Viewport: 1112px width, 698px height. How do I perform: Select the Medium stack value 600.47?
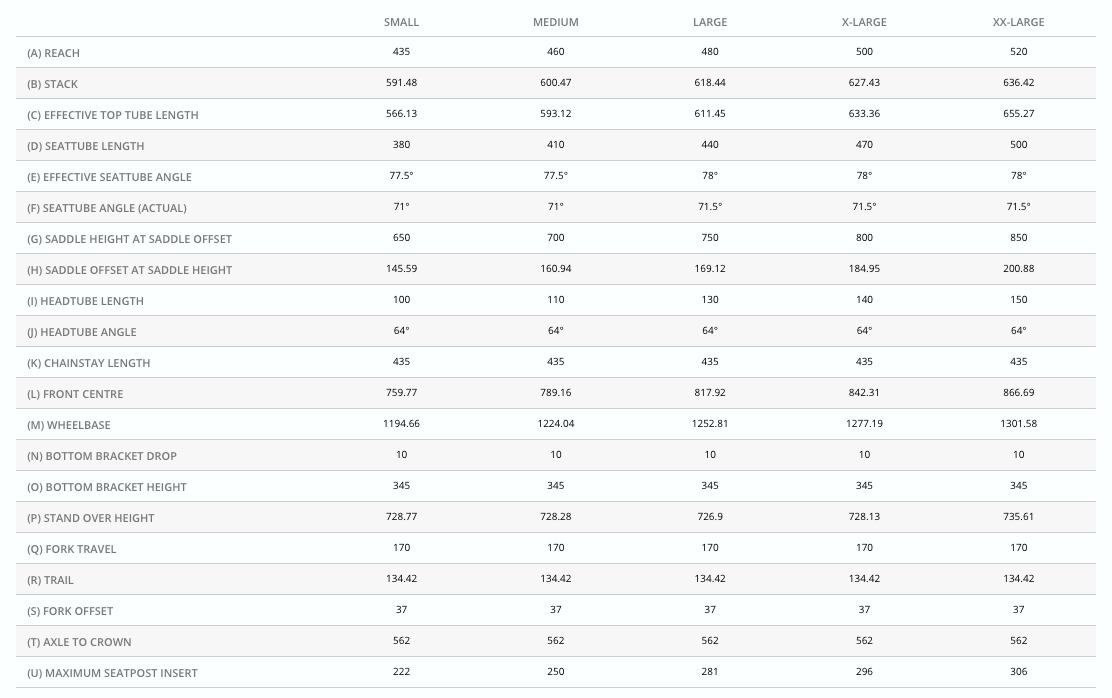tap(555, 83)
